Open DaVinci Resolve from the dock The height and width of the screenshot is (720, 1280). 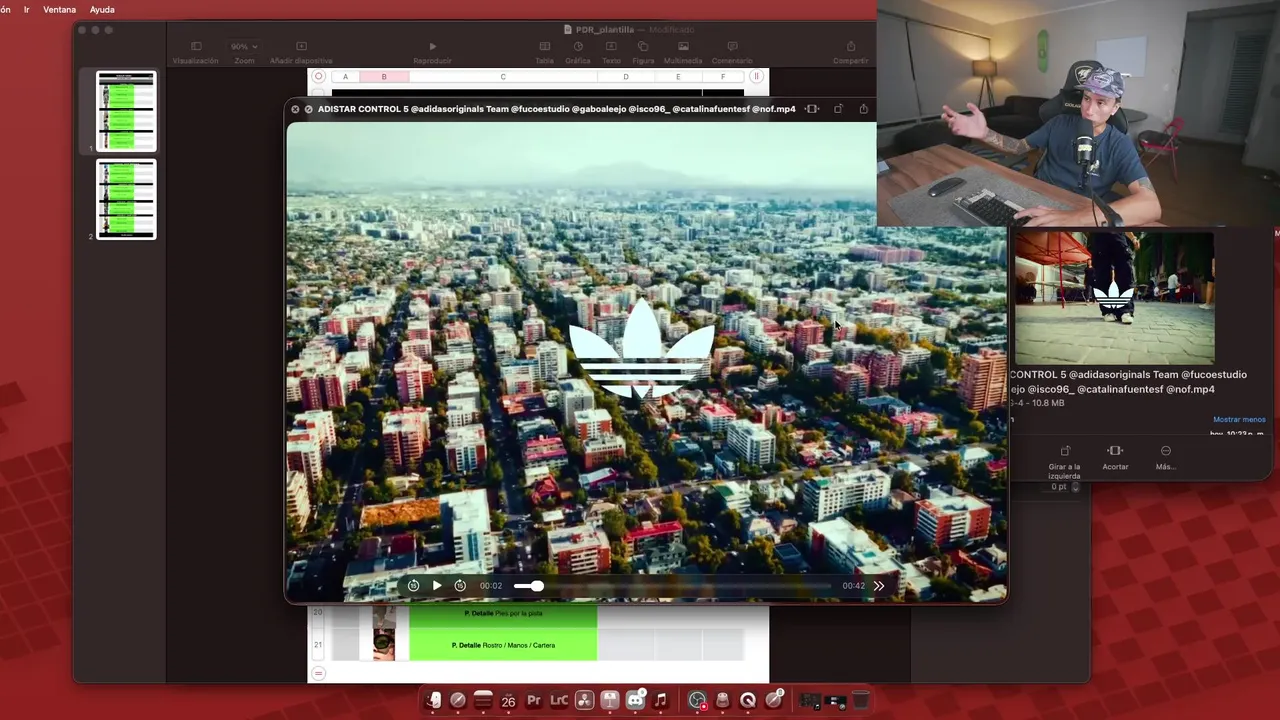[x=584, y=701]
